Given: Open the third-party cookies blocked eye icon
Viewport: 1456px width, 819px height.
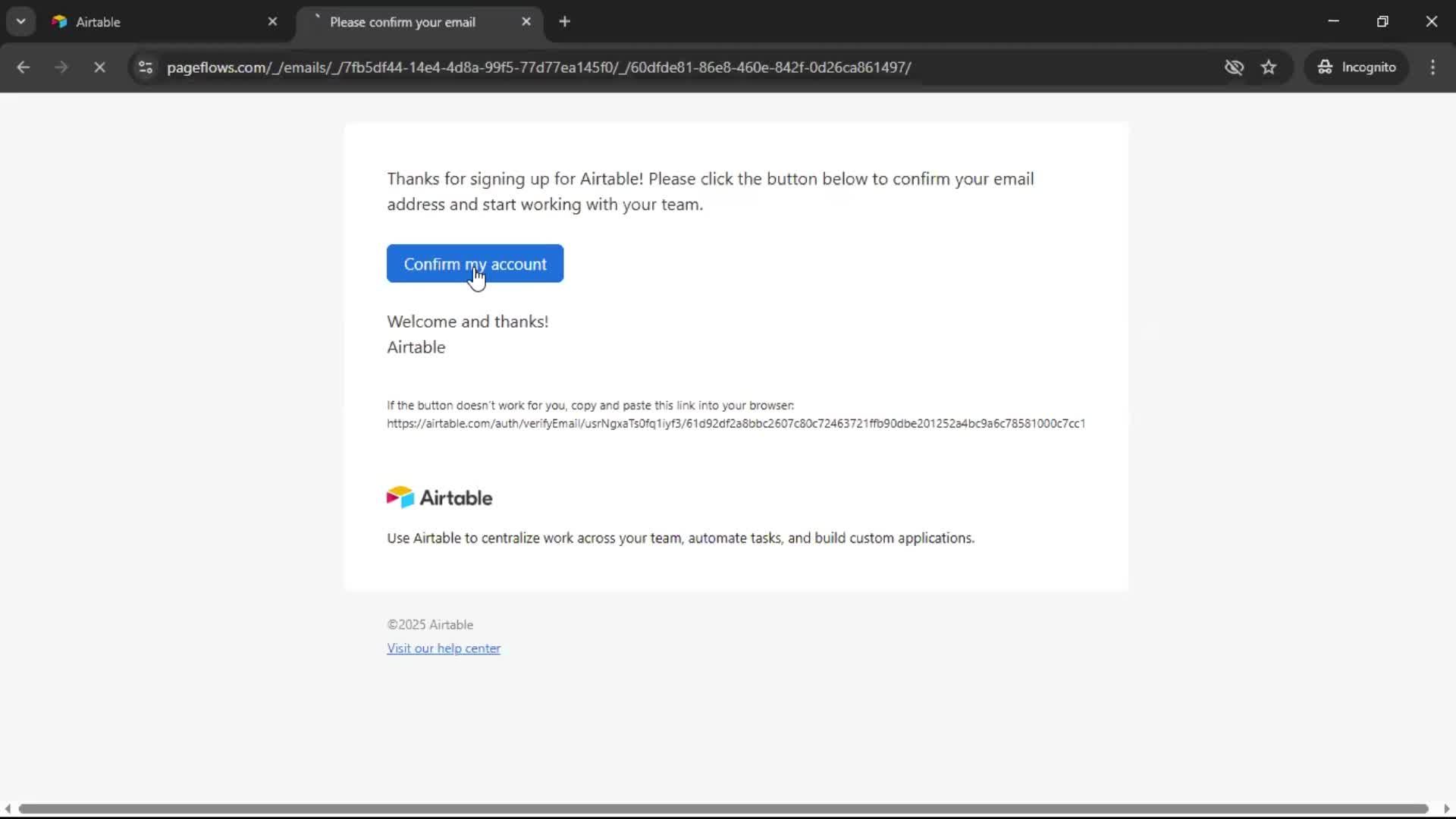Looking at the screenshot, I should pyautogui.click(x=1234, y=67).
